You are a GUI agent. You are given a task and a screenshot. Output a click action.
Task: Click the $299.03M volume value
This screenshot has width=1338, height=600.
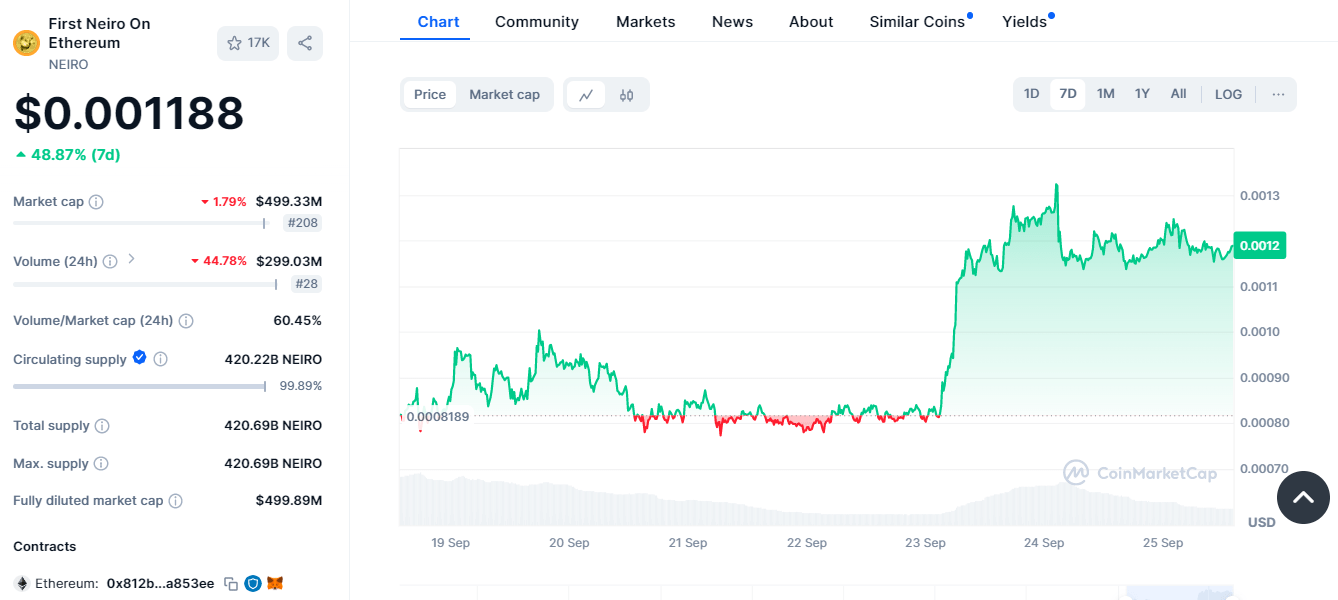289,261
